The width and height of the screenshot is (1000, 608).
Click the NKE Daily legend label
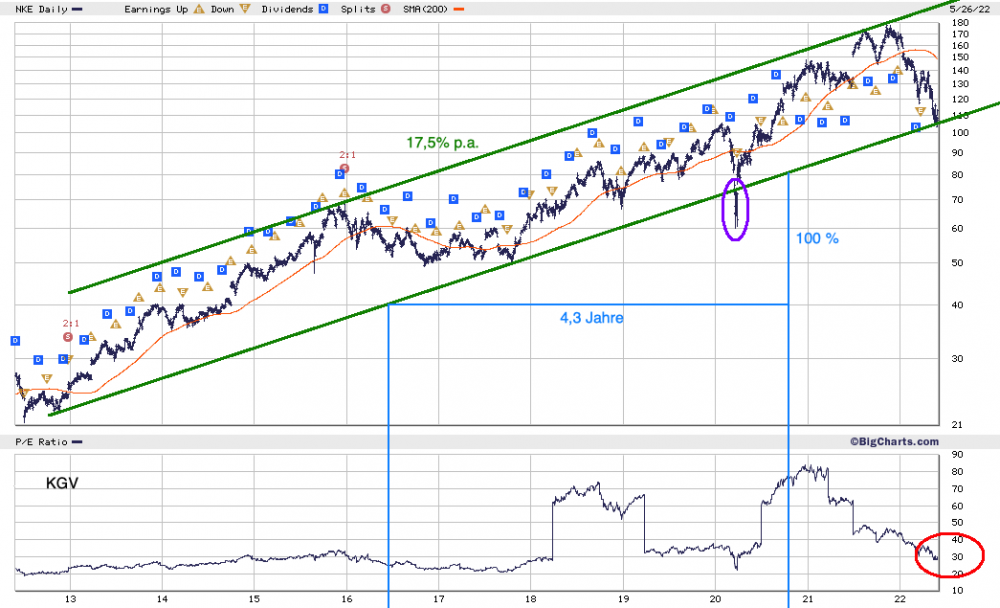(41, 9)
